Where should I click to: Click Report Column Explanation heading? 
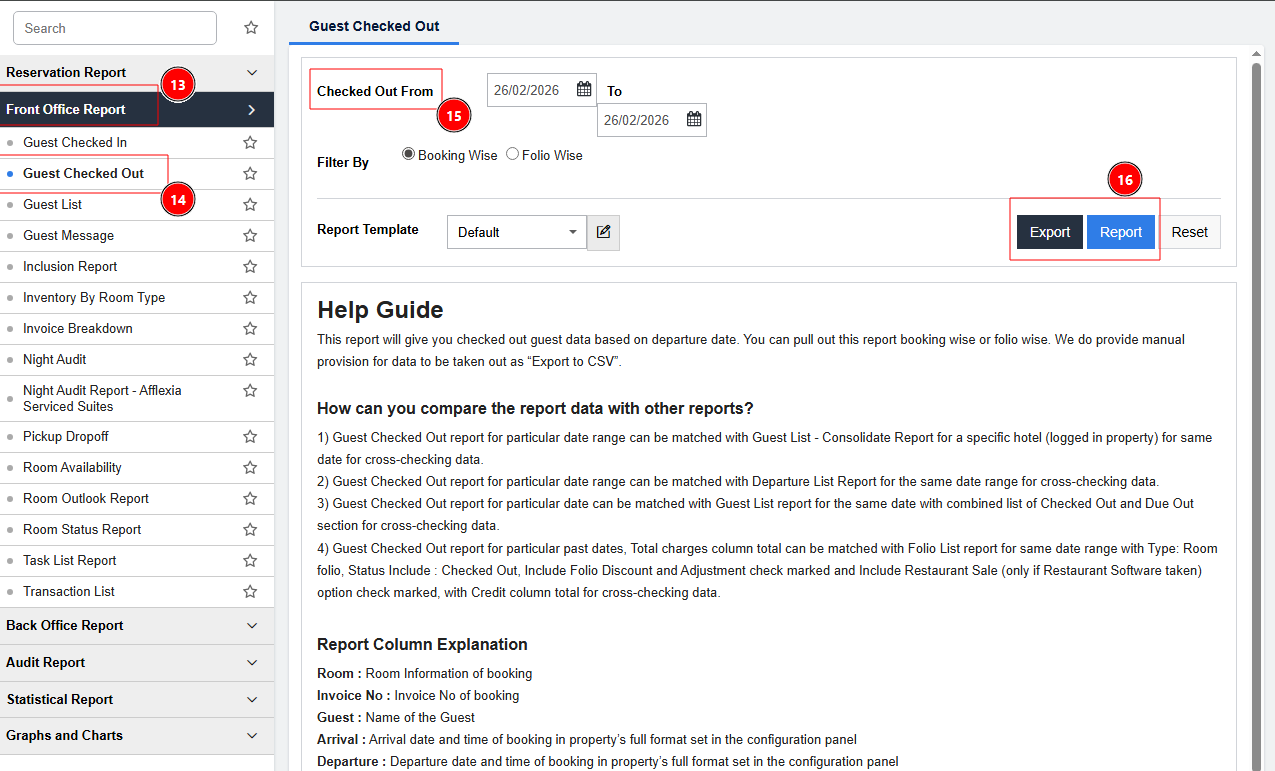coord(422,644)
